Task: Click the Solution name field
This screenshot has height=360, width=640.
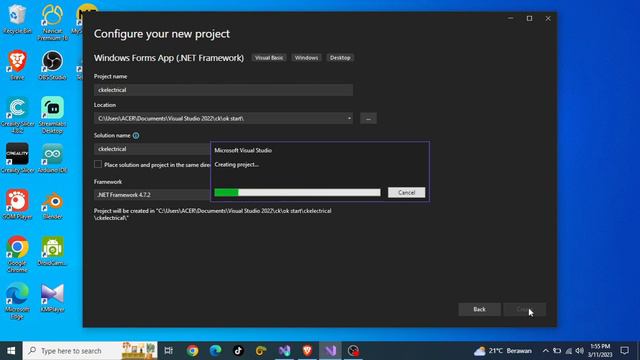Action: coord(152,149)
